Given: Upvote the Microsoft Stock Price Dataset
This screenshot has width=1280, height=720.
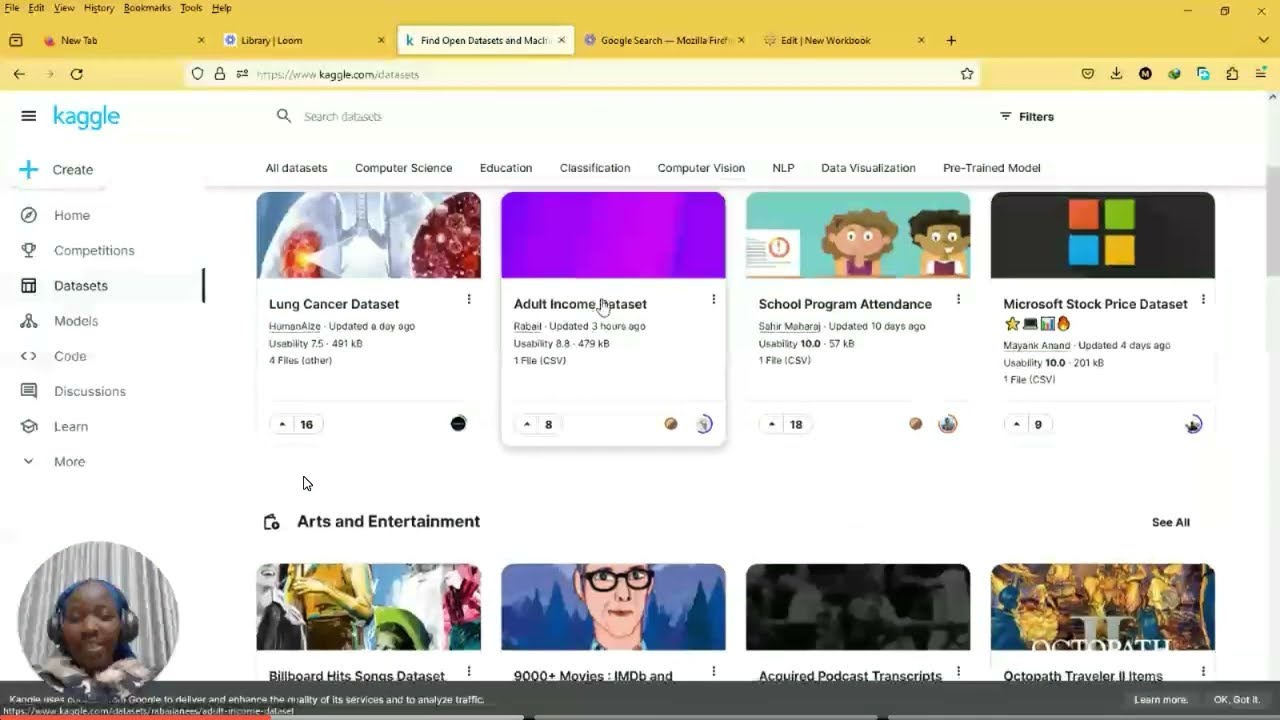Looking at the screenshot, I should 1016,424.
